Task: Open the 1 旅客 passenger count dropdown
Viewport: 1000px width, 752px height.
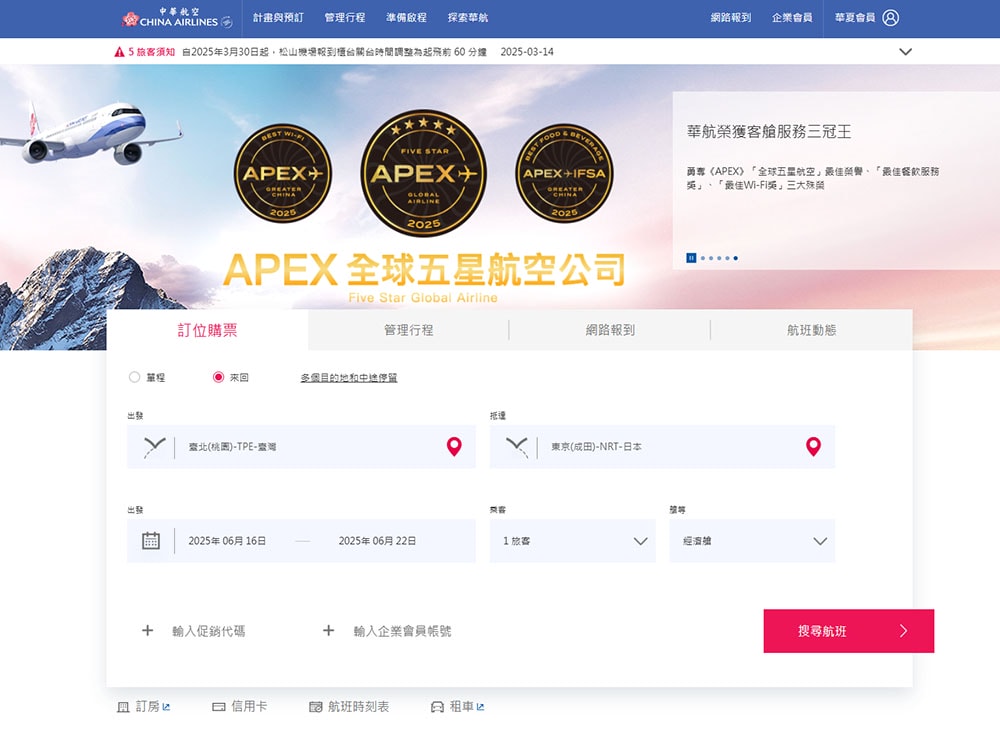Action: click(573, 541)
